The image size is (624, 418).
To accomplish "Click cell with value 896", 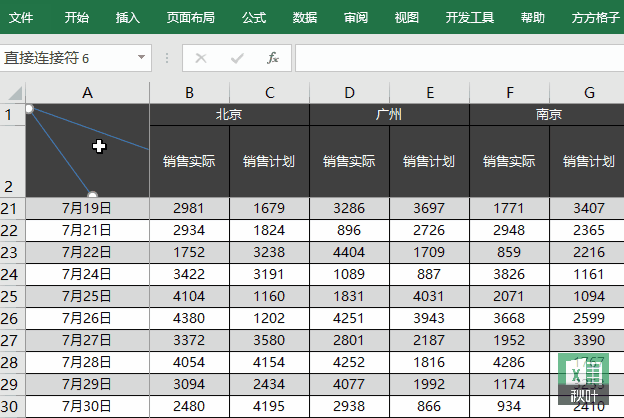I will pyautogui.click(x=349, y=230).
